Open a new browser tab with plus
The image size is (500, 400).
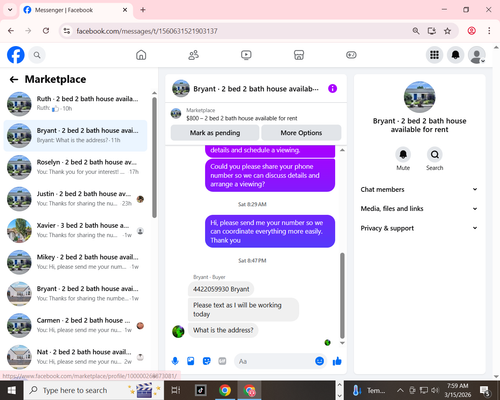(143, 10)
